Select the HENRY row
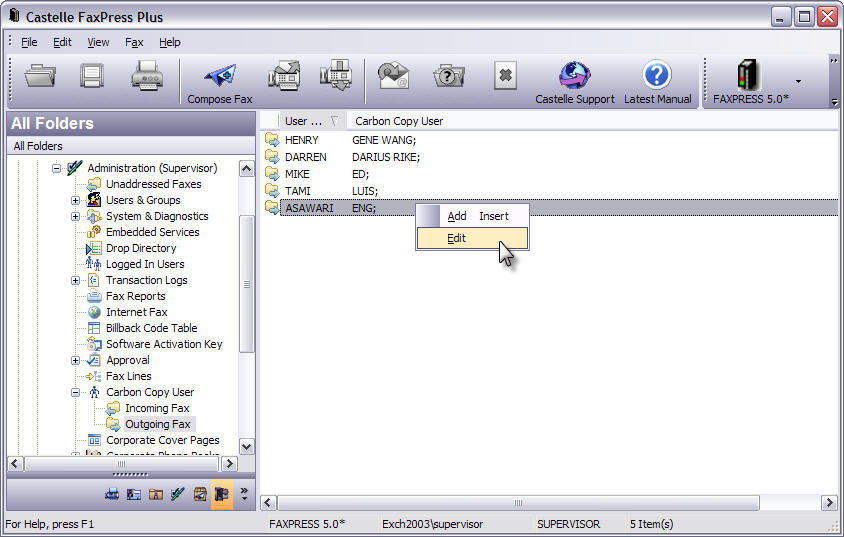Screen dimensions: 844x537 click(x=549, y=140)
